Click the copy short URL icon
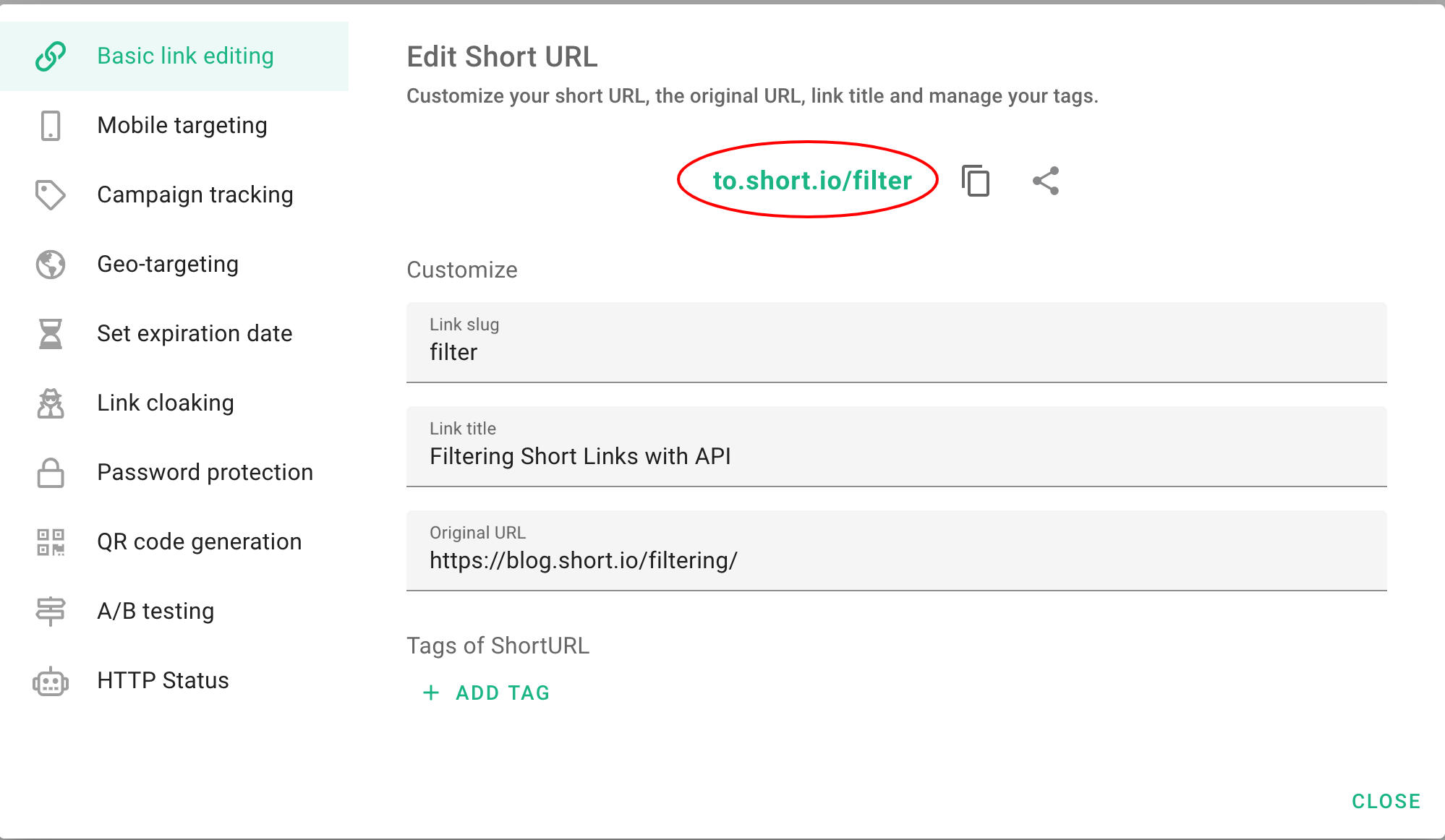Viewport: 1445px width, 840px height. (x=976, y=181)
